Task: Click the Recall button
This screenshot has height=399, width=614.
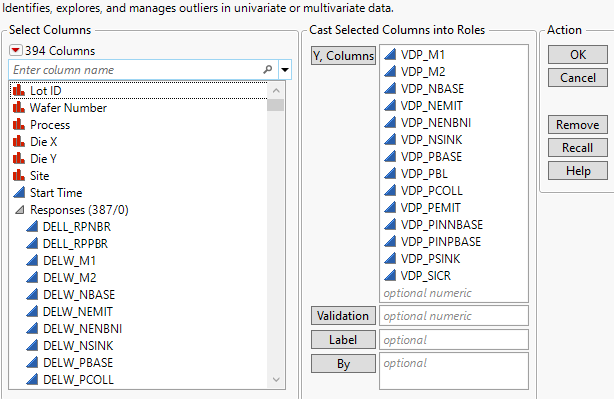Action: point(578,148)
